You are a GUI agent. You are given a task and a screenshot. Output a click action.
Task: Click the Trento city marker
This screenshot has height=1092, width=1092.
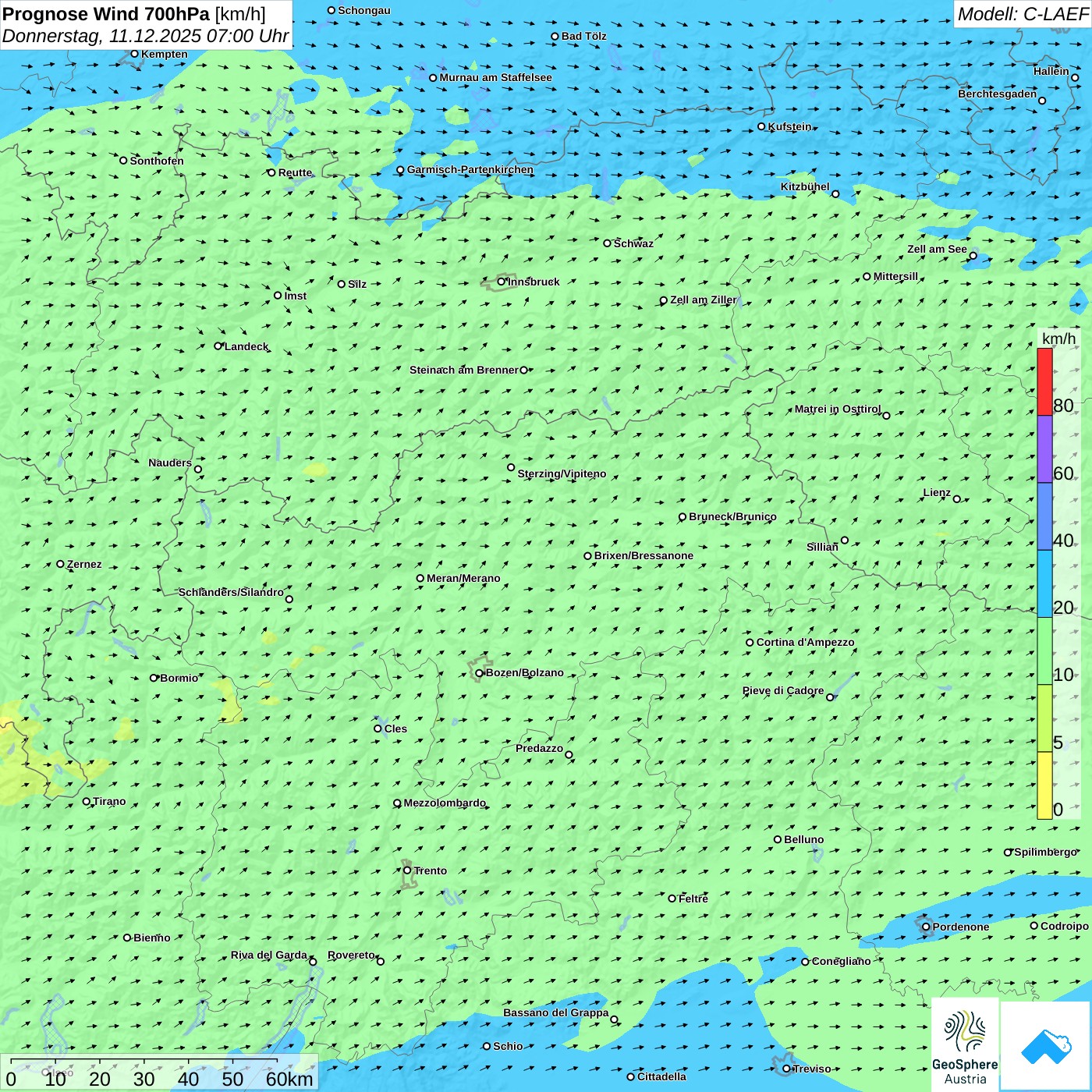pos(407,870)
